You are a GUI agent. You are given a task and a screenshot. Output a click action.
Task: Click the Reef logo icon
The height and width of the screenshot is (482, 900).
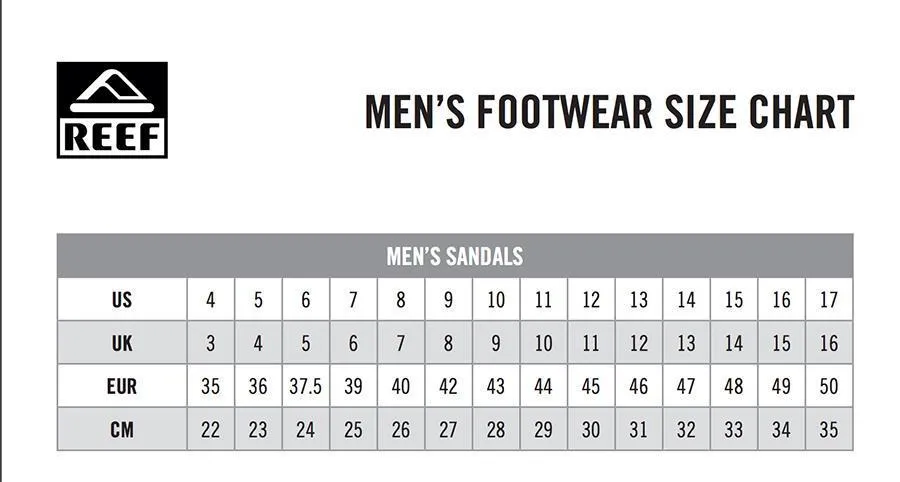click(x=112, y=110)
